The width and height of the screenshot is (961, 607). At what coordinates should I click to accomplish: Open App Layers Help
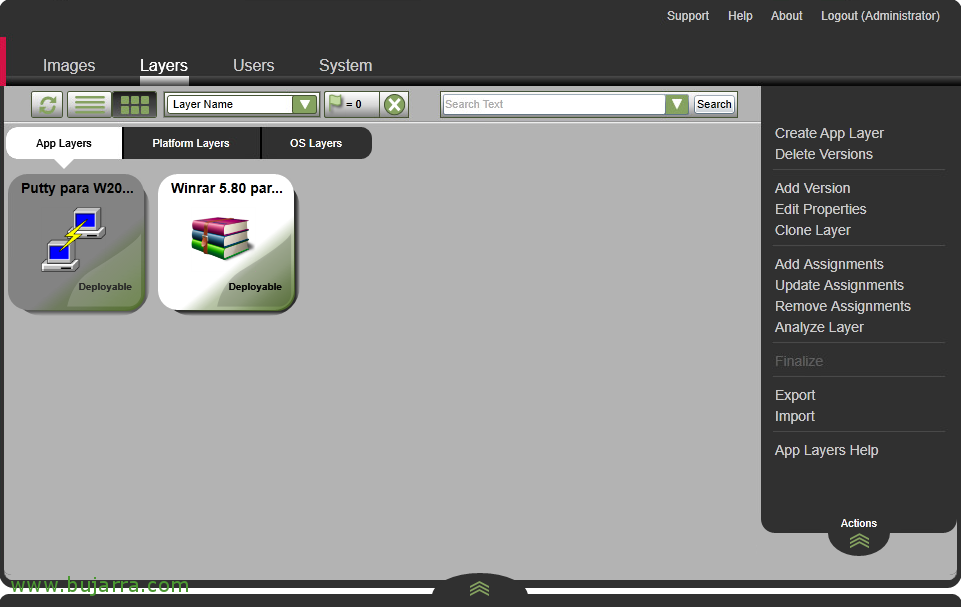[827, 450]
